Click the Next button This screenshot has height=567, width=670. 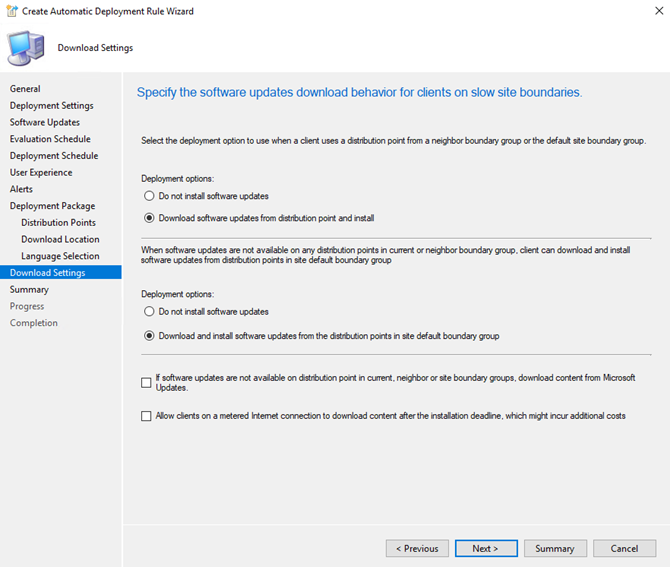[x=486, y=548]
